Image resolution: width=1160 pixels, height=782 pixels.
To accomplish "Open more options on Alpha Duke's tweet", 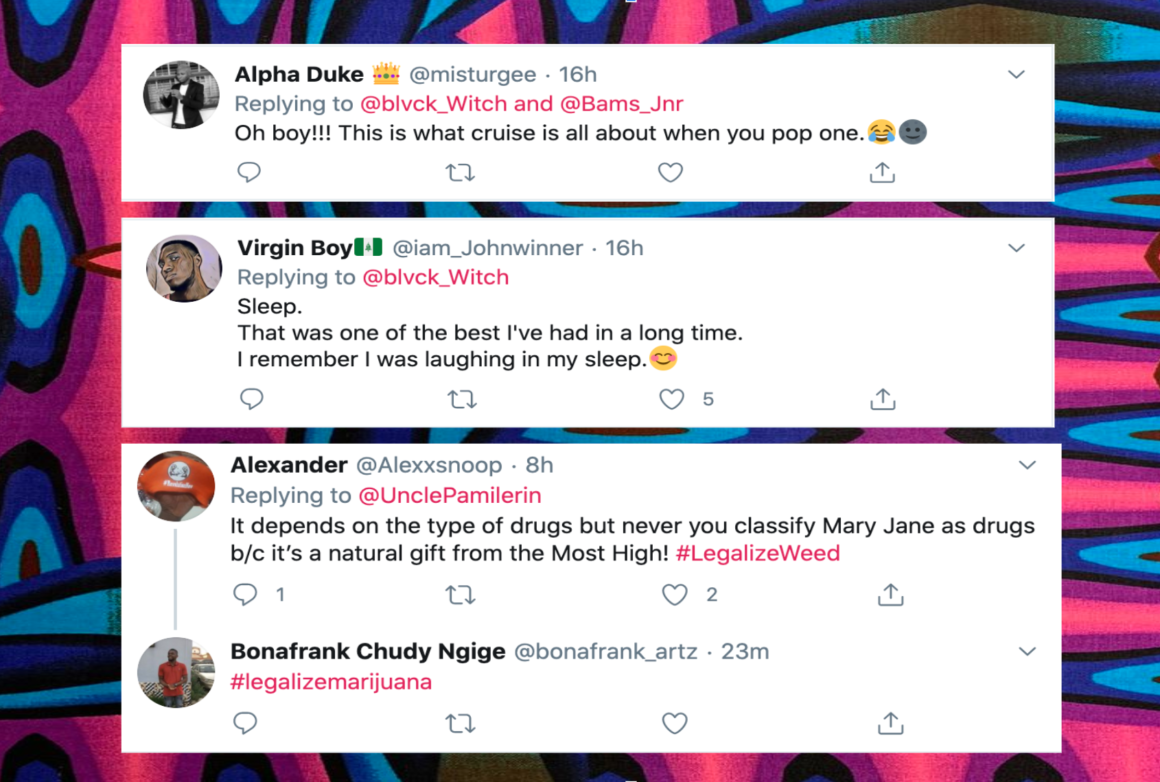I will click(x=1016, y=75).
